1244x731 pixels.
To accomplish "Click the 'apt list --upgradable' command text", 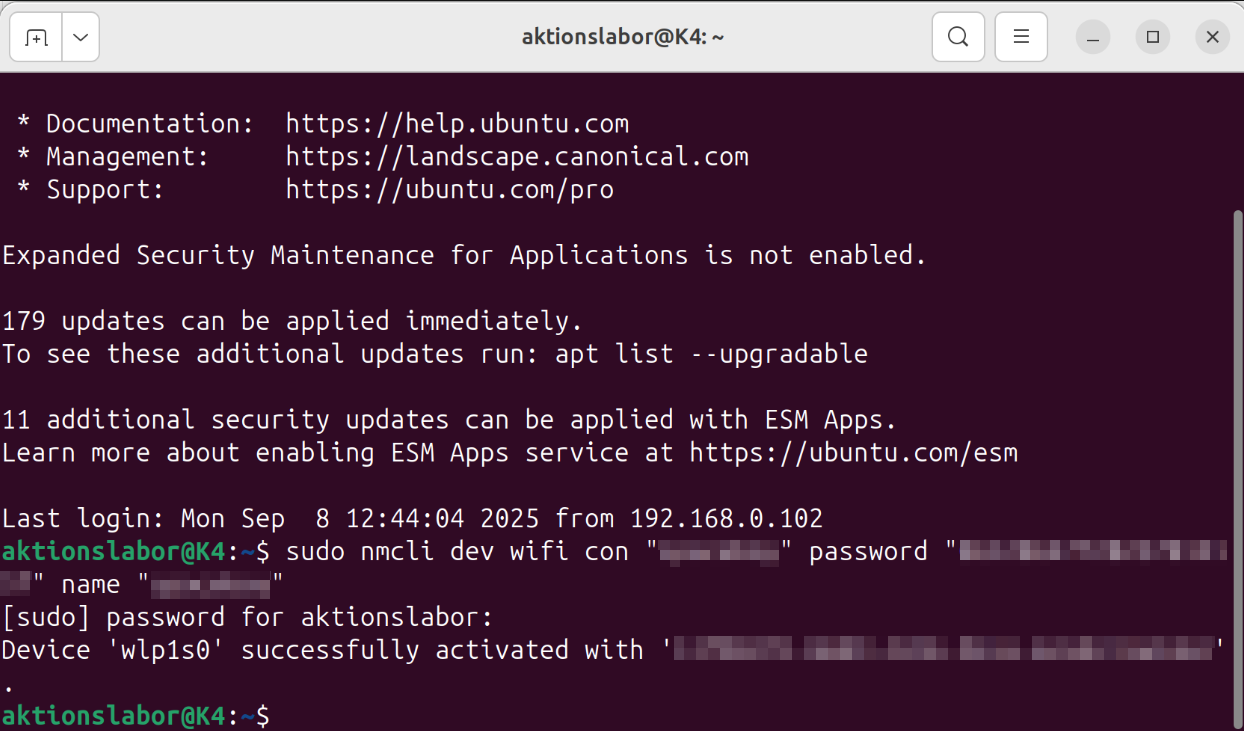I will 711,354.
